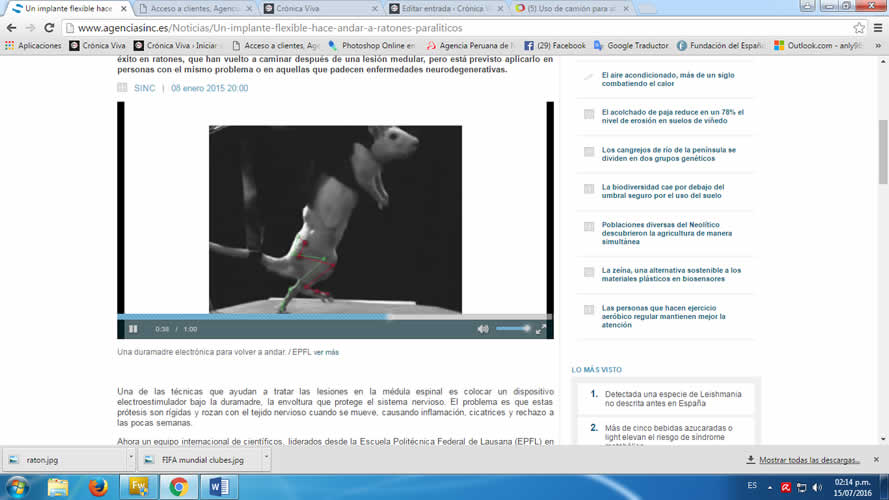Switch to the Editar entrada tab
889x500 pixels.
442,9
